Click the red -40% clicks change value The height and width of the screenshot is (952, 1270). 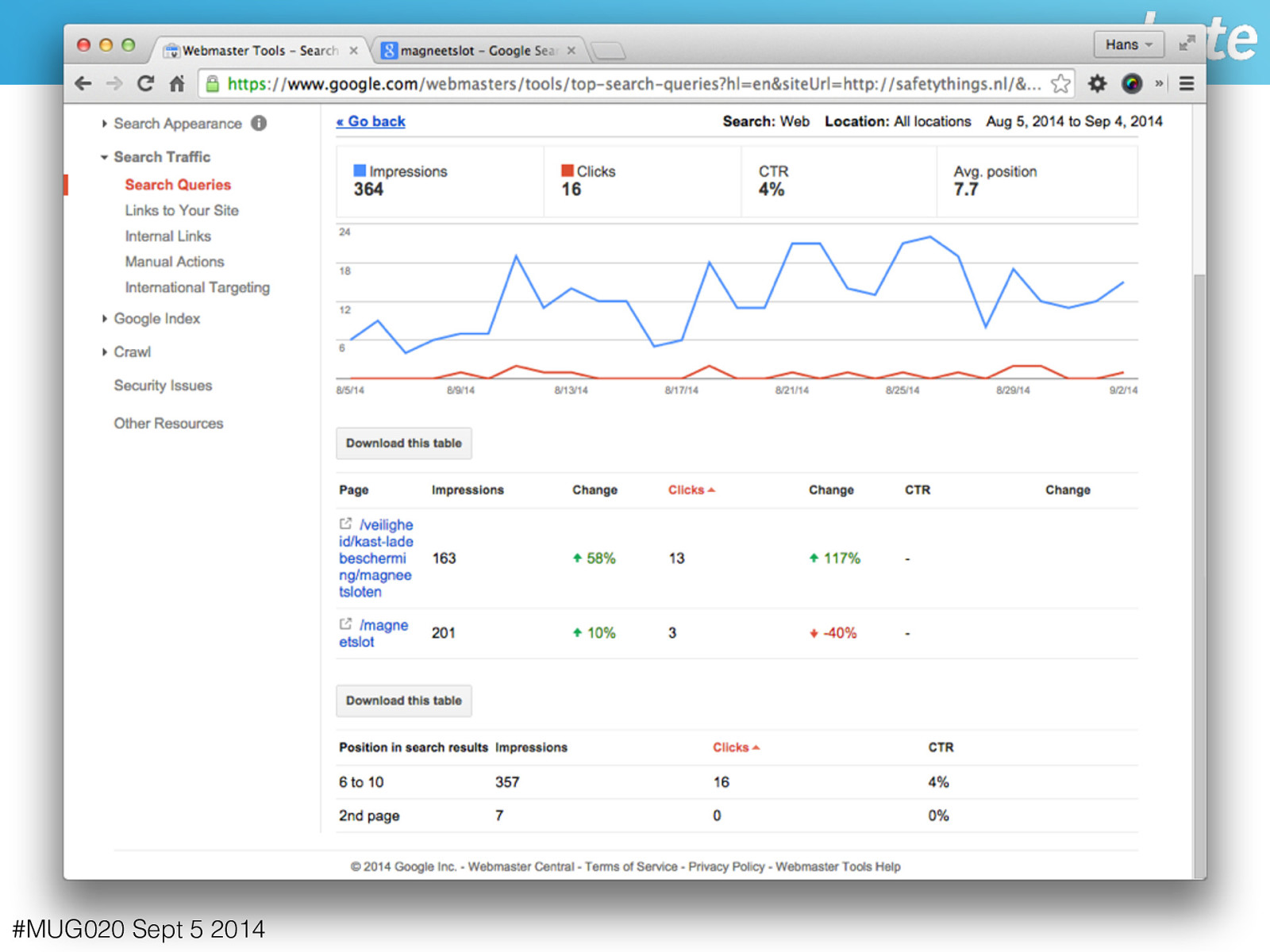833,633
